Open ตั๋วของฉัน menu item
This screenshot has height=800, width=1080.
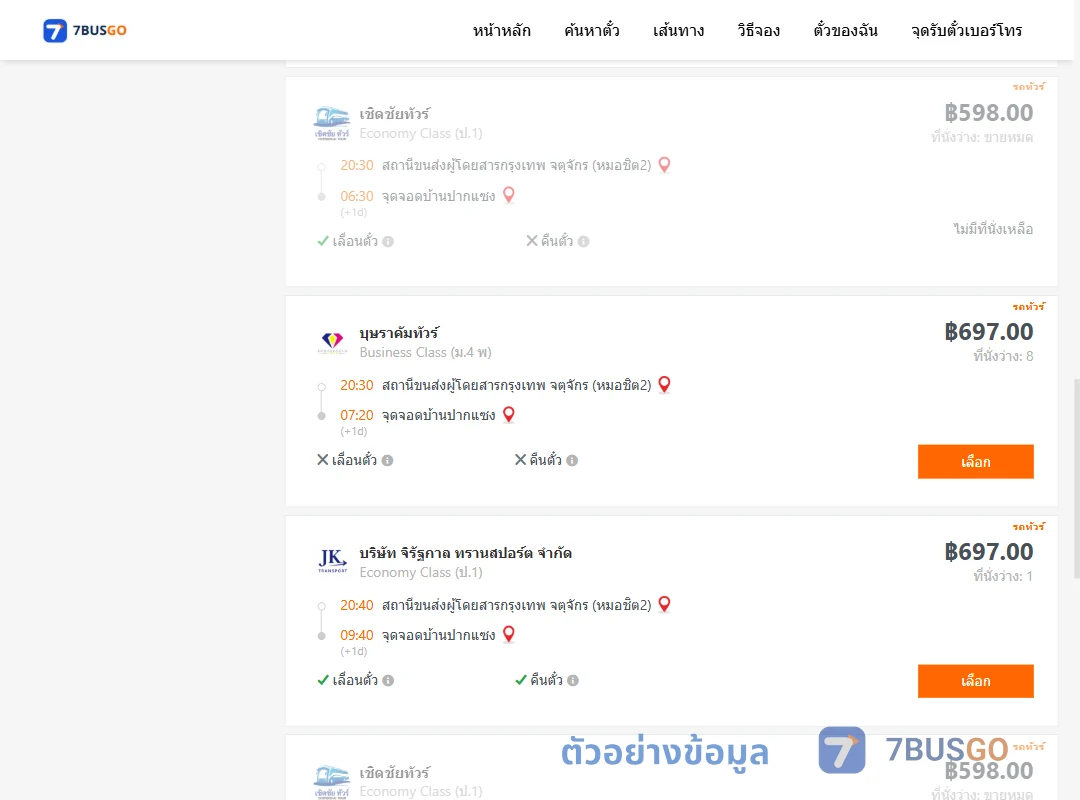point(845,30)
